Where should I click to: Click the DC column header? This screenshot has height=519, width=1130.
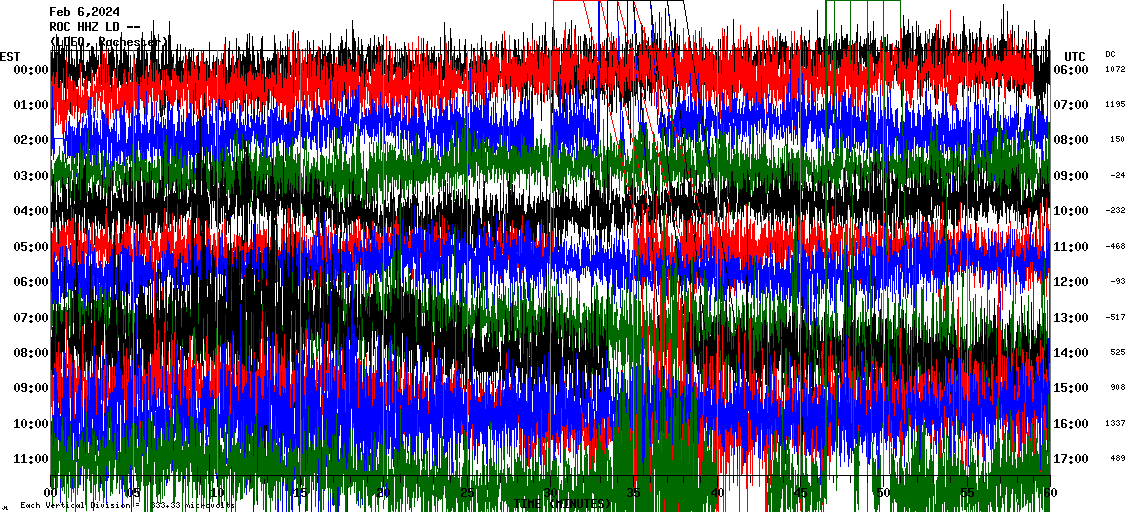point(1110,54)
